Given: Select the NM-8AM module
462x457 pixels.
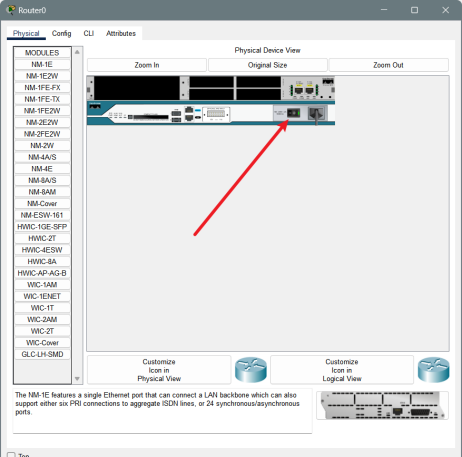Looking at the screenshot, I should pyautogui.click(x=42, y=192).
